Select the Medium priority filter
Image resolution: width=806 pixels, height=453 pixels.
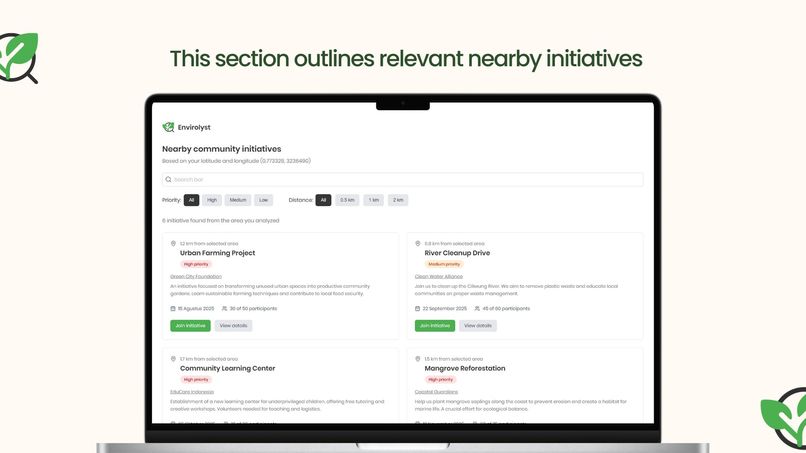[238, 200]
